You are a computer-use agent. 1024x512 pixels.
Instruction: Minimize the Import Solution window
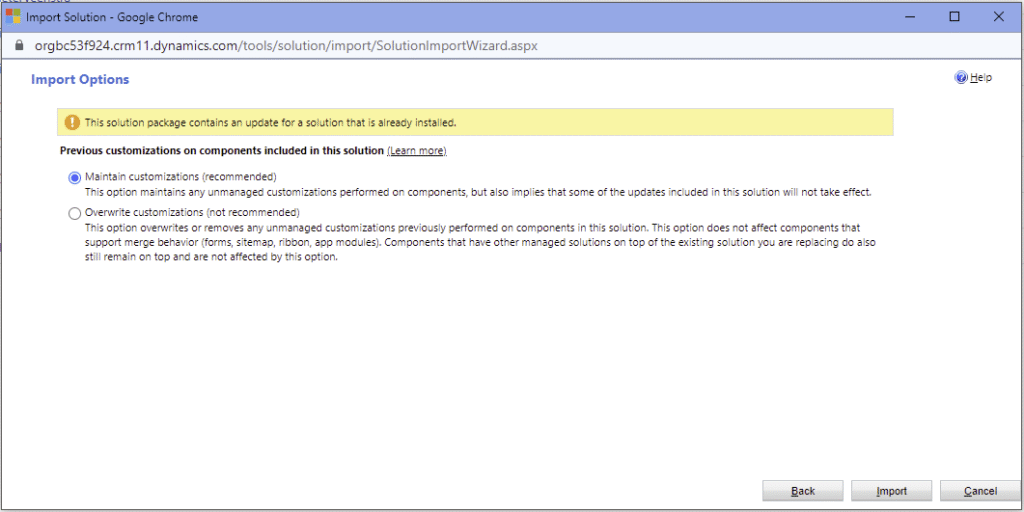click(912, 17)
